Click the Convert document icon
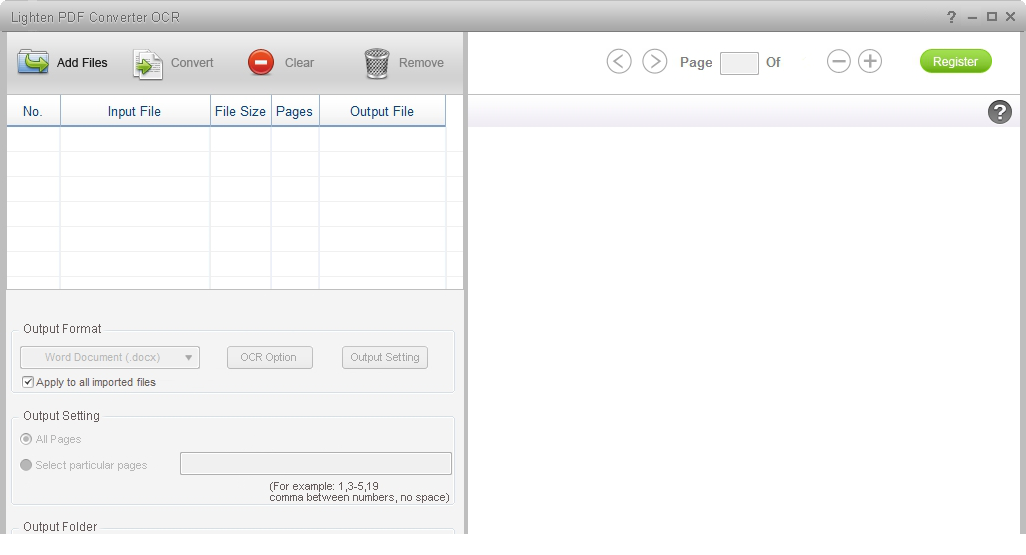Viewport: 1026px width, 555px height. click(147, 64)
